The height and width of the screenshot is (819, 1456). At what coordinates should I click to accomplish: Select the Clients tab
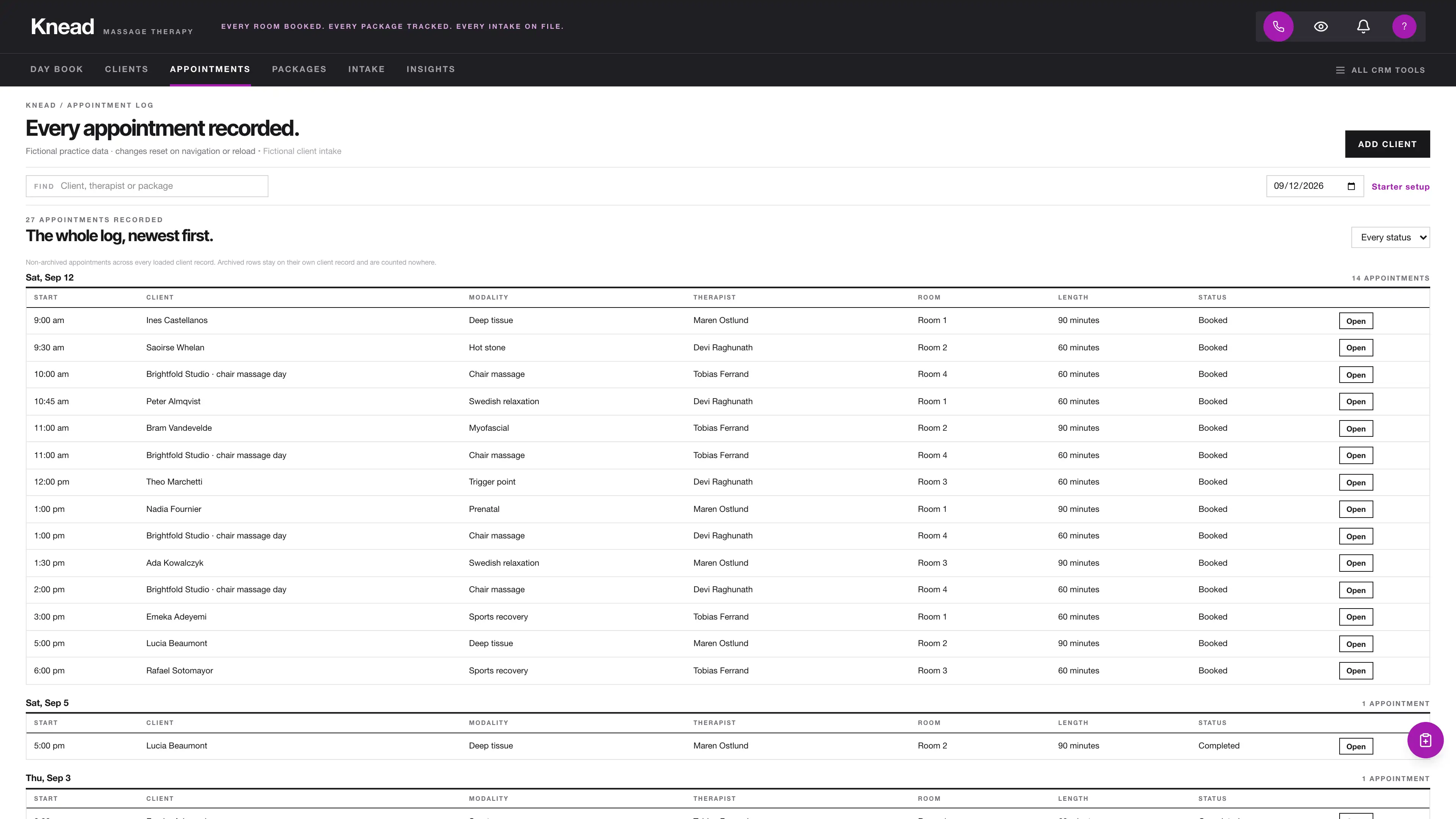point(127,69)
